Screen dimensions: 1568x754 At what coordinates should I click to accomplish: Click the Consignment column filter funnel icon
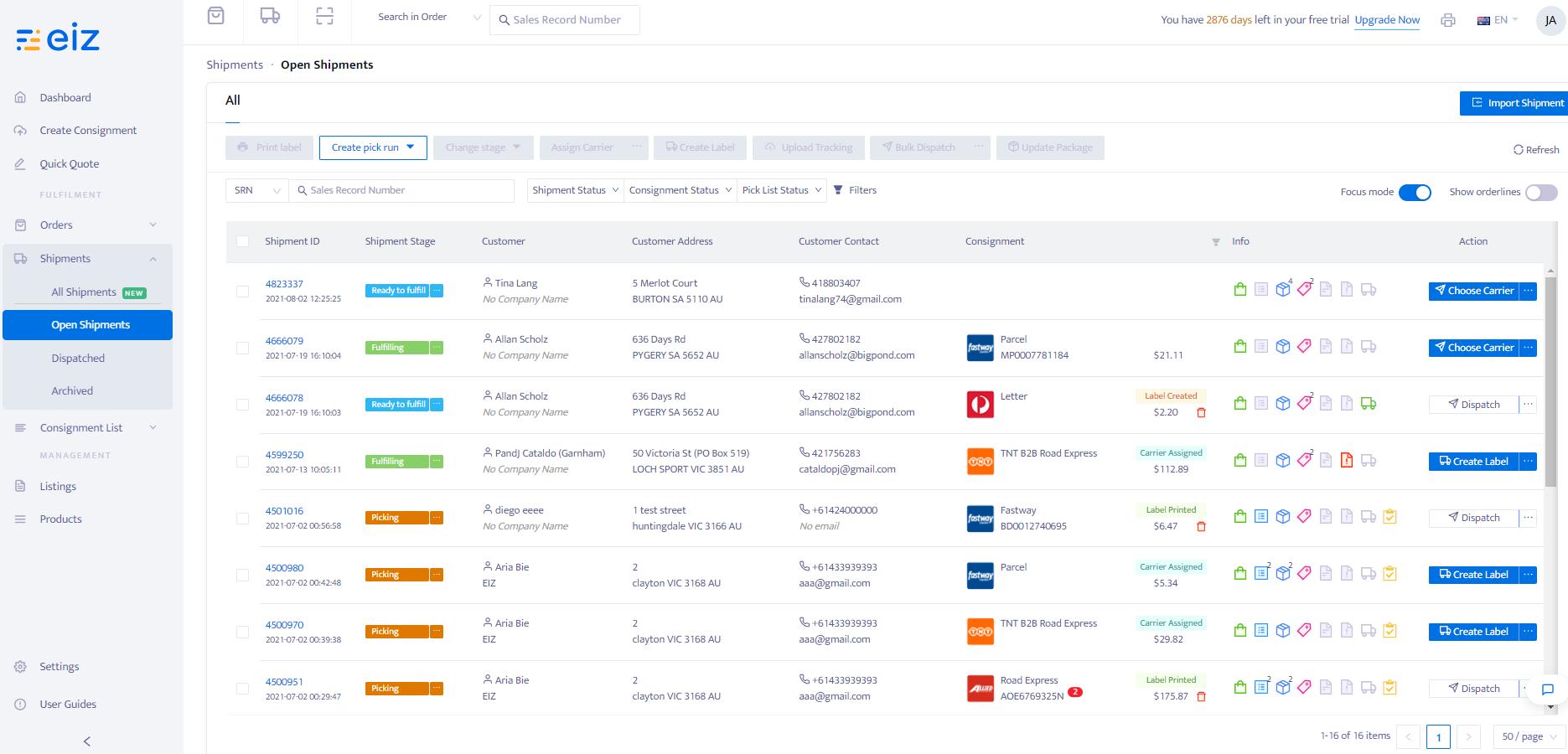tap(1216, 242)
